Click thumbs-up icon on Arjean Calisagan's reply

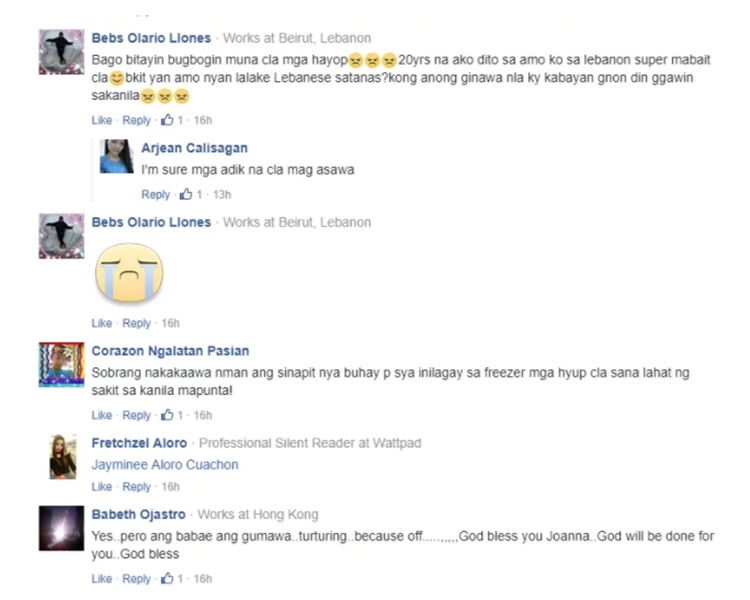pyautogui.click(x=186, y=194)
